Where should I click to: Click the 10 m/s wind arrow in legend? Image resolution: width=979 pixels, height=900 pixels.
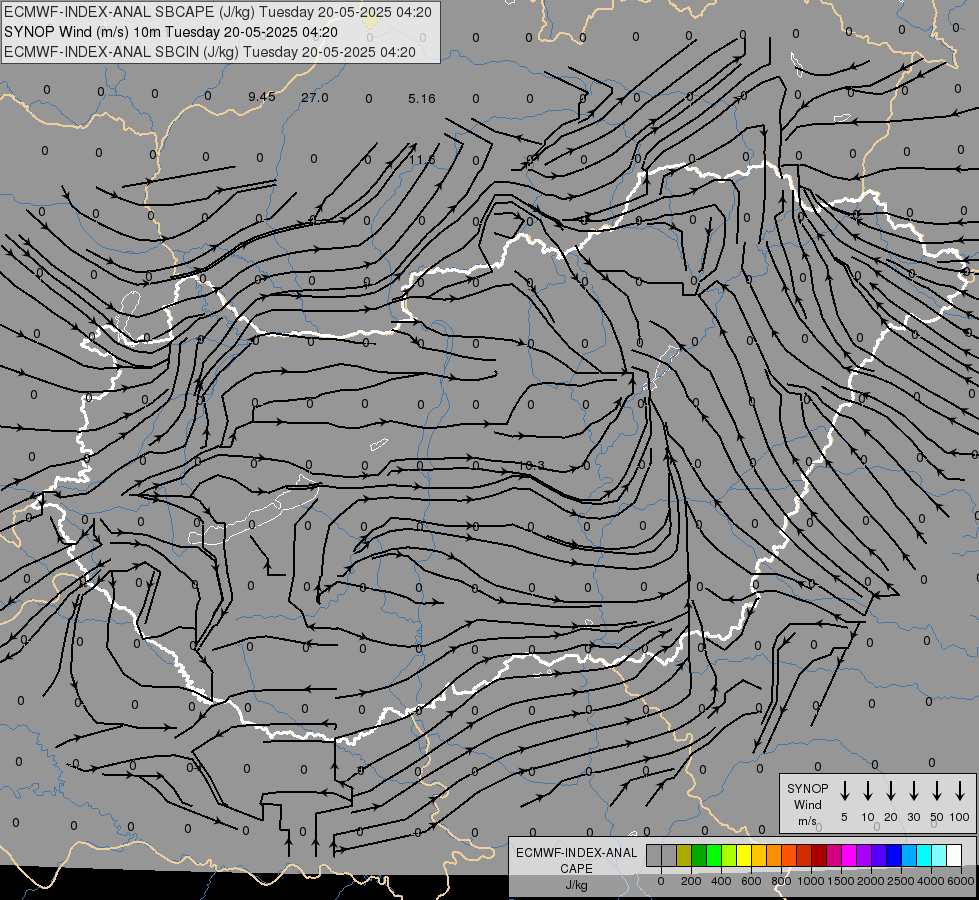point(867,791)
